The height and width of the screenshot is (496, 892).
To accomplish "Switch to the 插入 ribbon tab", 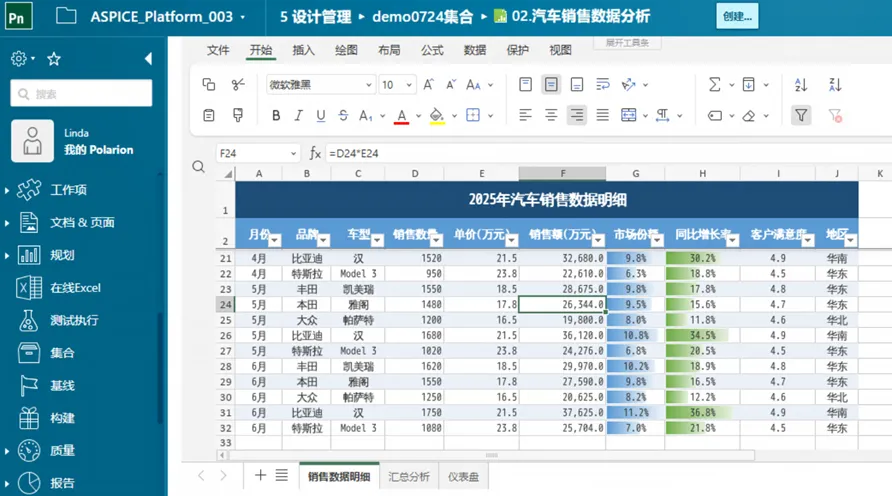I will (x=303, y=50).
